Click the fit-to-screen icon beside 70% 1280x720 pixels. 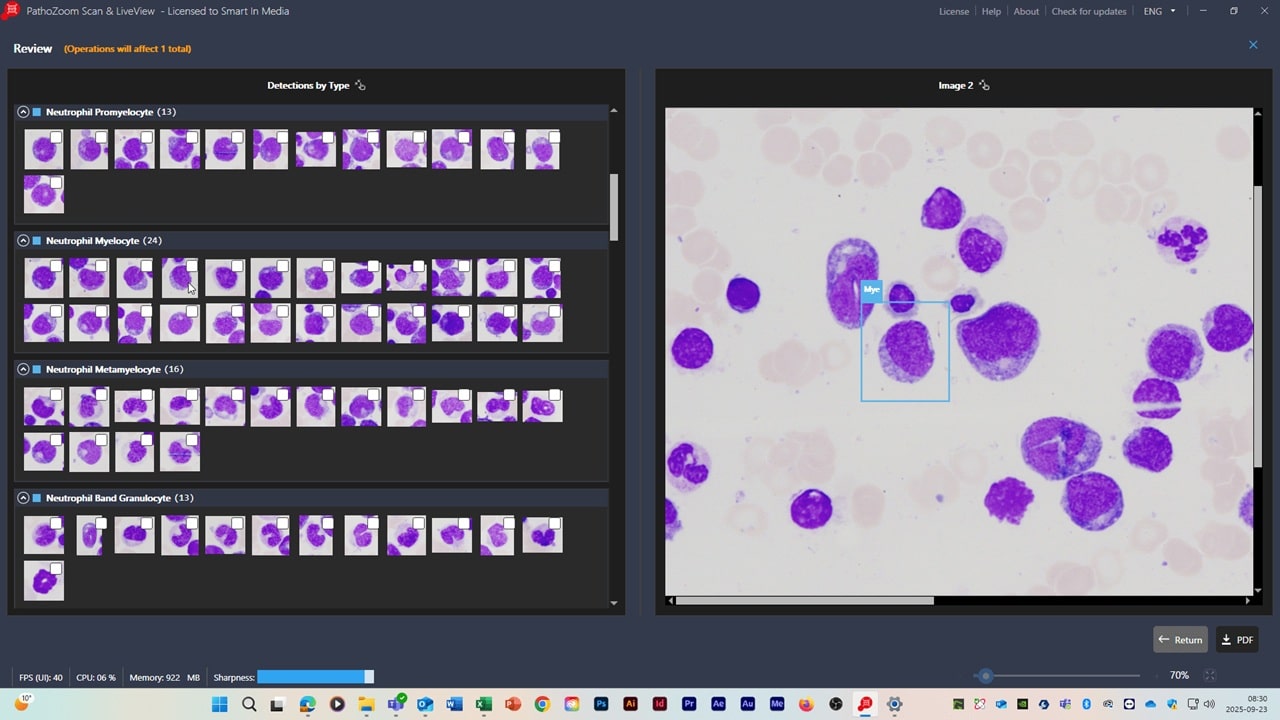click(1209, 676)
